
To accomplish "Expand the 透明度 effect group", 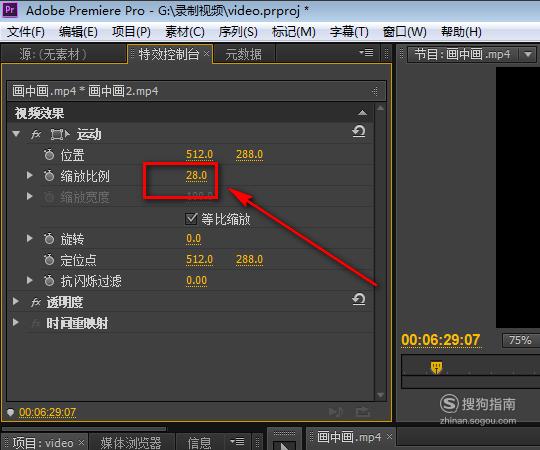I will click(x=16, y=301).
